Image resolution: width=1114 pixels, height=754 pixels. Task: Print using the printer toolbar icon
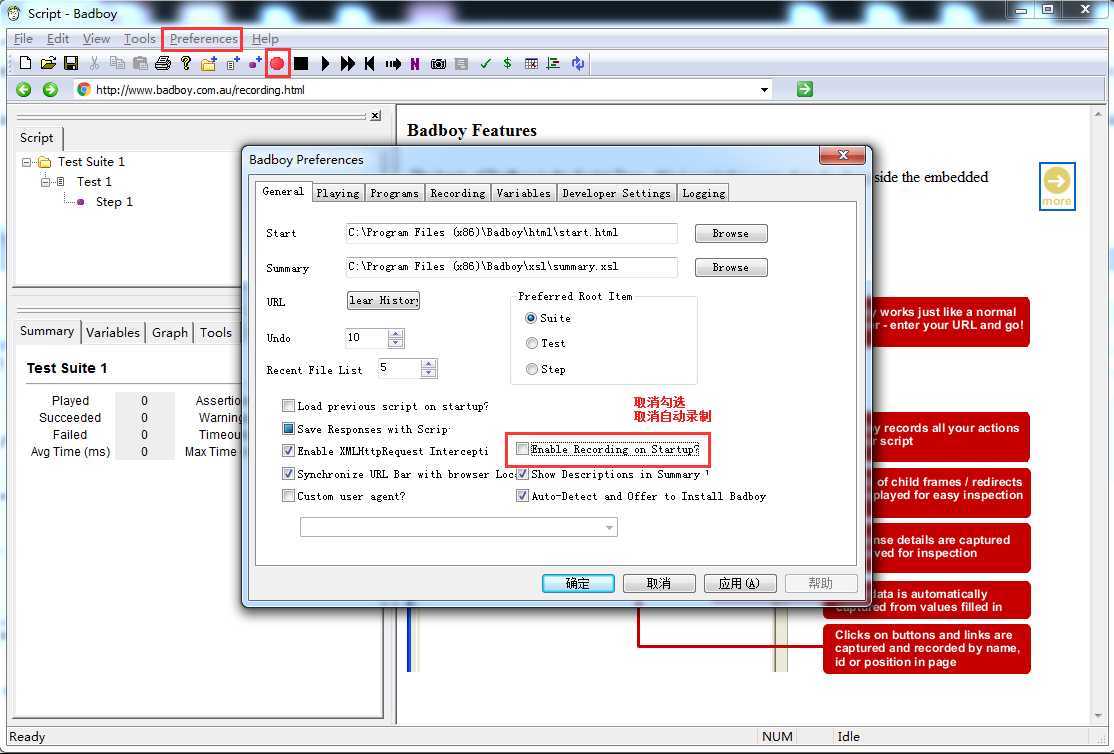(x=163, y=63)
